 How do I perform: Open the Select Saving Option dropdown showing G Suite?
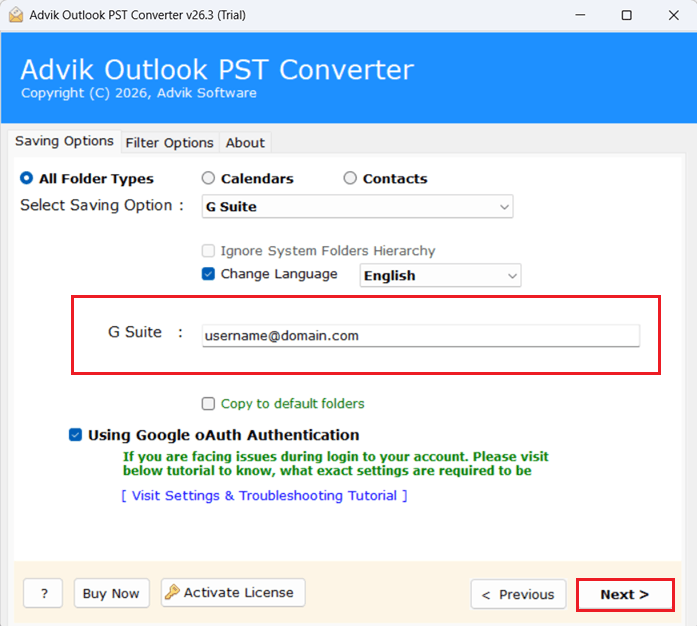[x=357, y=206]
